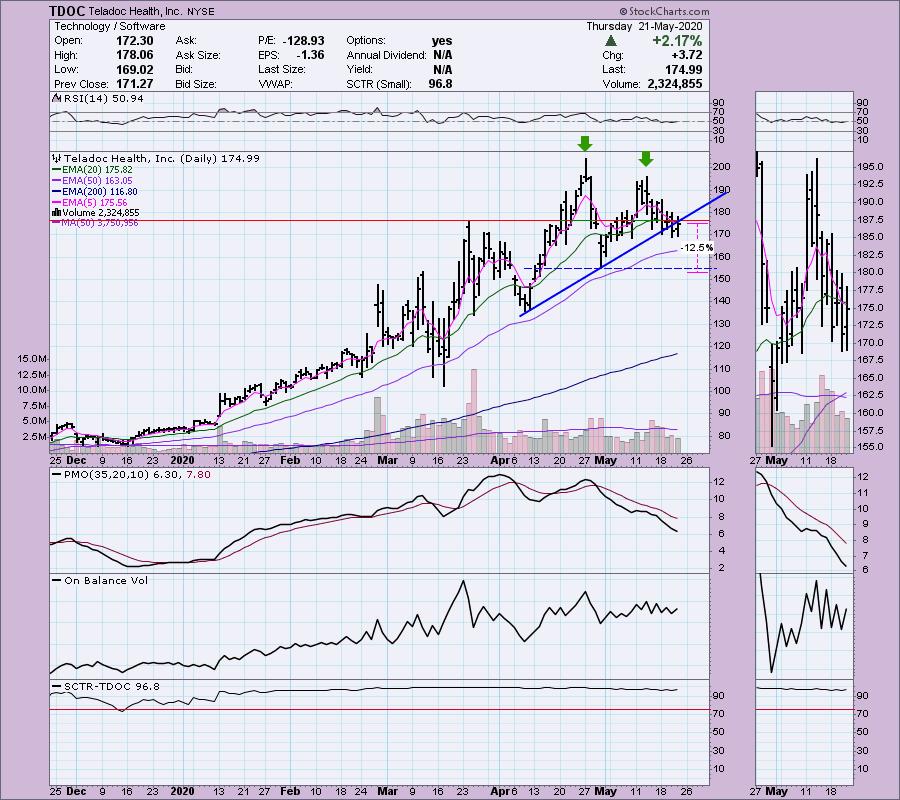900x800 pixels.
Task: Click the 'EMA(50) 163.05' legend text
Action: pyautogui.click(x=97, y=181)
